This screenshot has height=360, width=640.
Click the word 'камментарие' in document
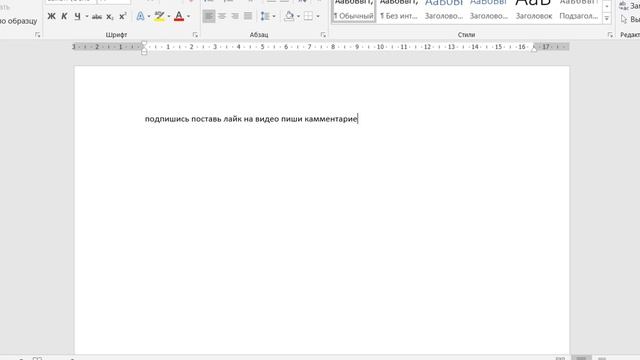pos(331,119)
